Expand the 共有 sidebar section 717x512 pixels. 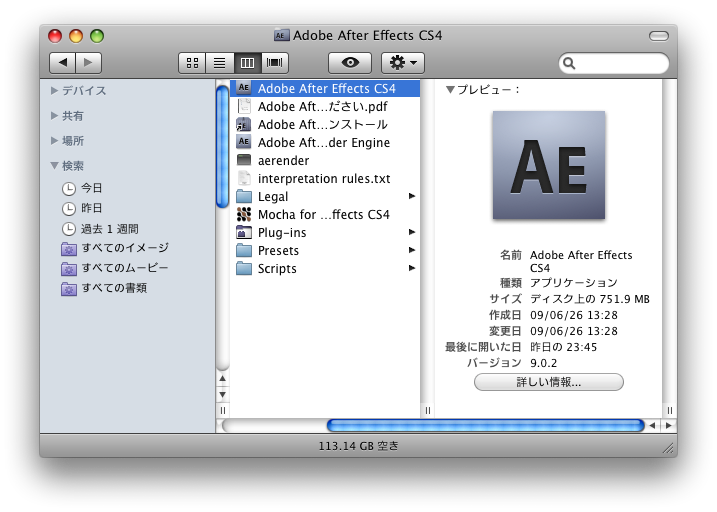(54, 116)
